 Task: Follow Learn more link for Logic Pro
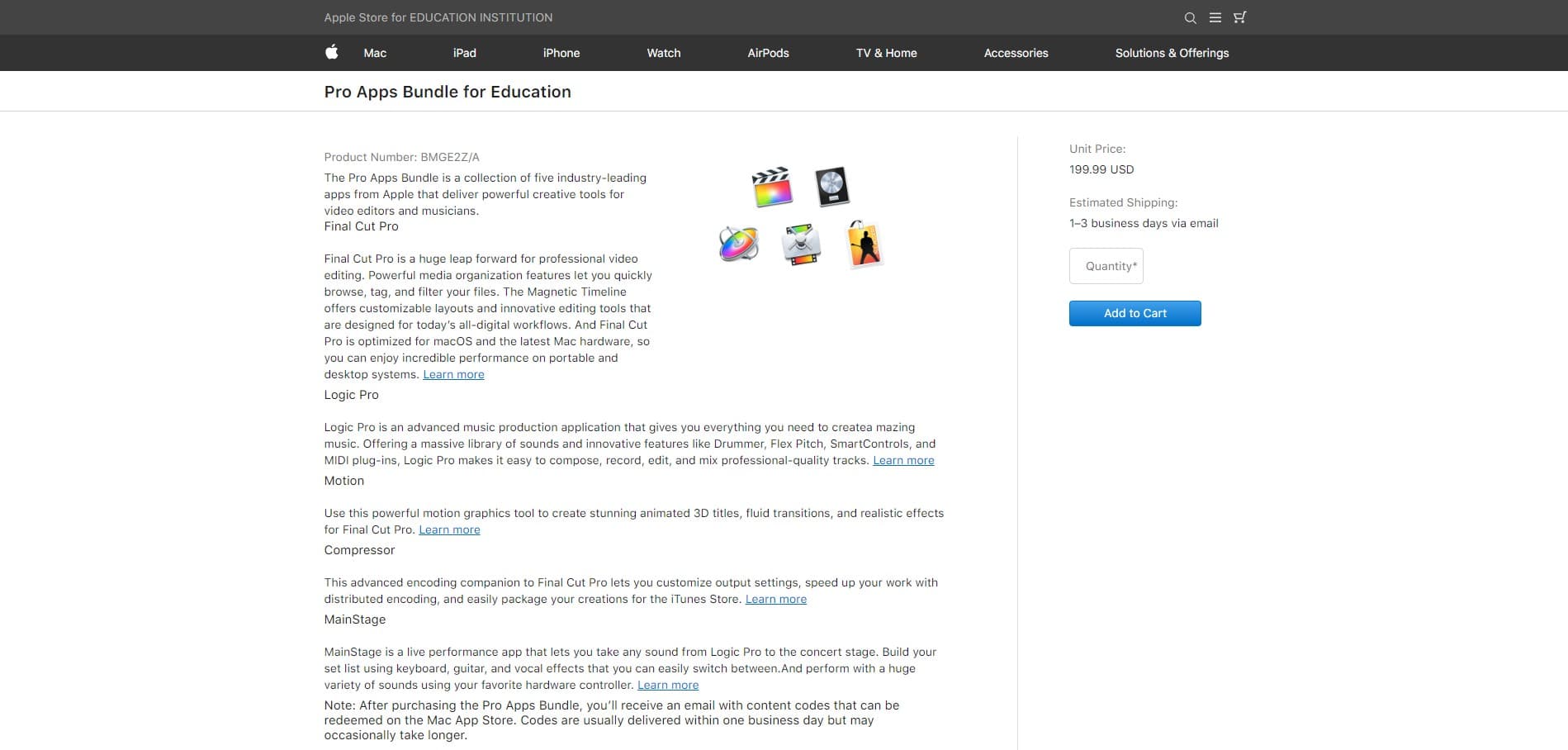point(903,460)
